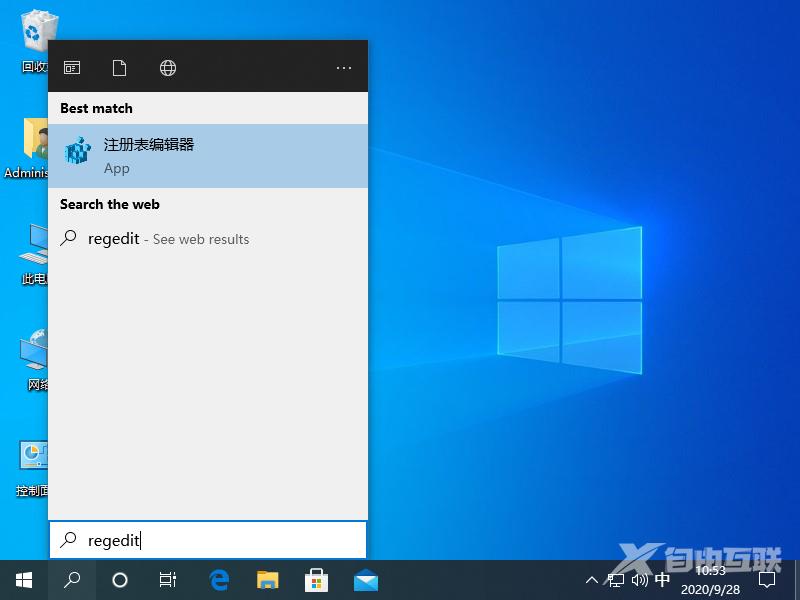Launch Microsoft Store from the taskbar
The image size is (800, 600).
click(x=317, y=580)
